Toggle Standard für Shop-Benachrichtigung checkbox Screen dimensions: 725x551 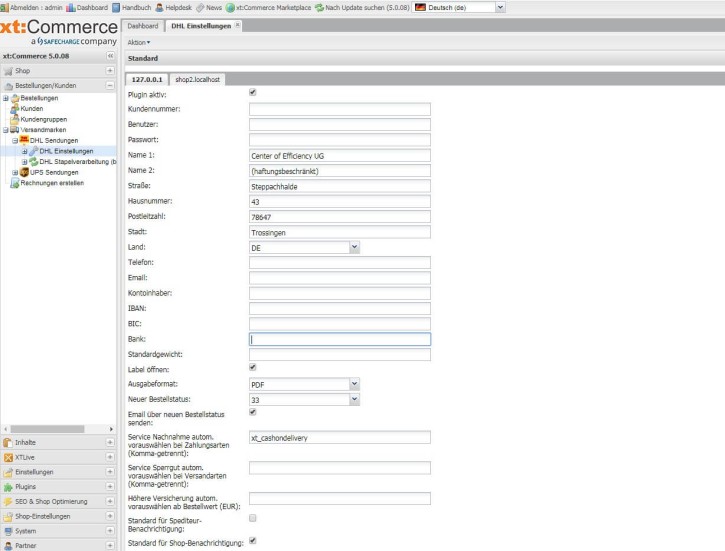pos(252,540)
